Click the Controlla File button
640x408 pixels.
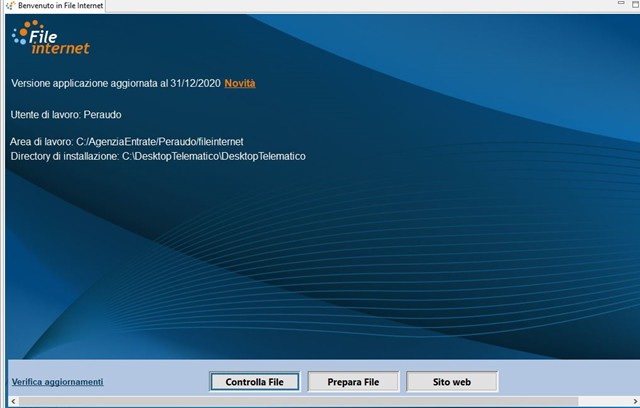point(255,382)
